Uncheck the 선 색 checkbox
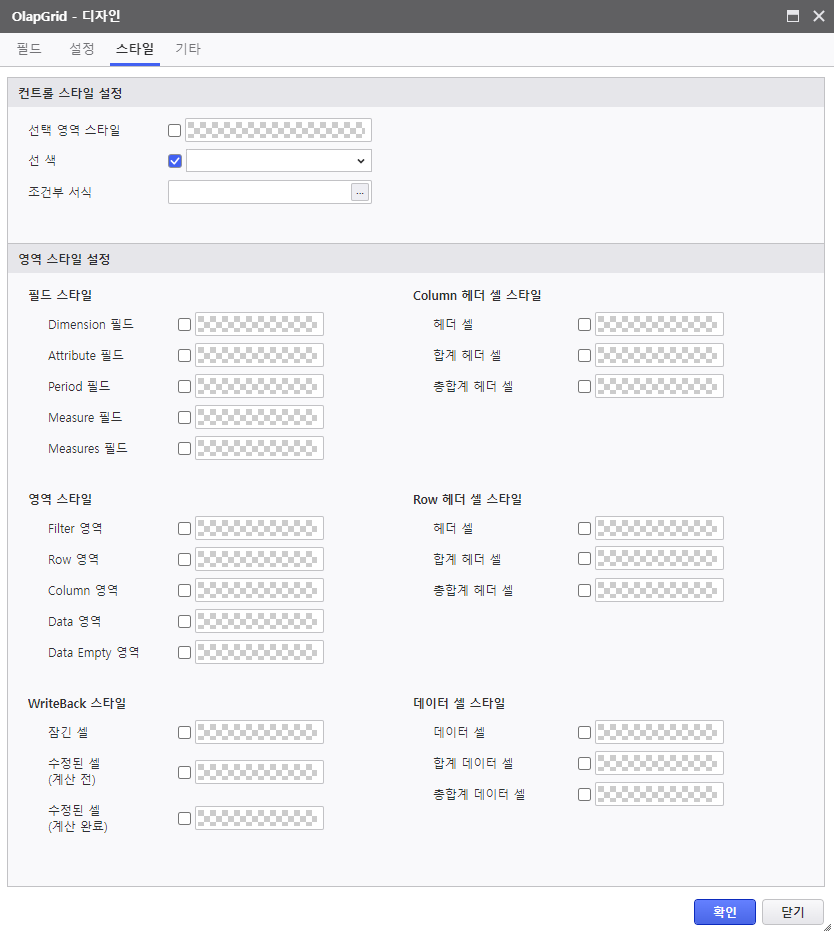Viewport: 834px width, 935px height. click(175, 161)
